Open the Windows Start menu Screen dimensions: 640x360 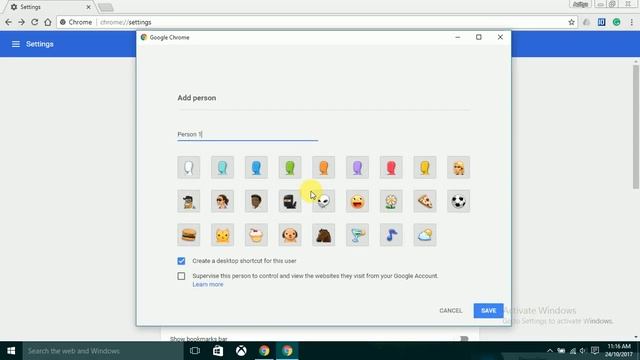pos(11,351)
